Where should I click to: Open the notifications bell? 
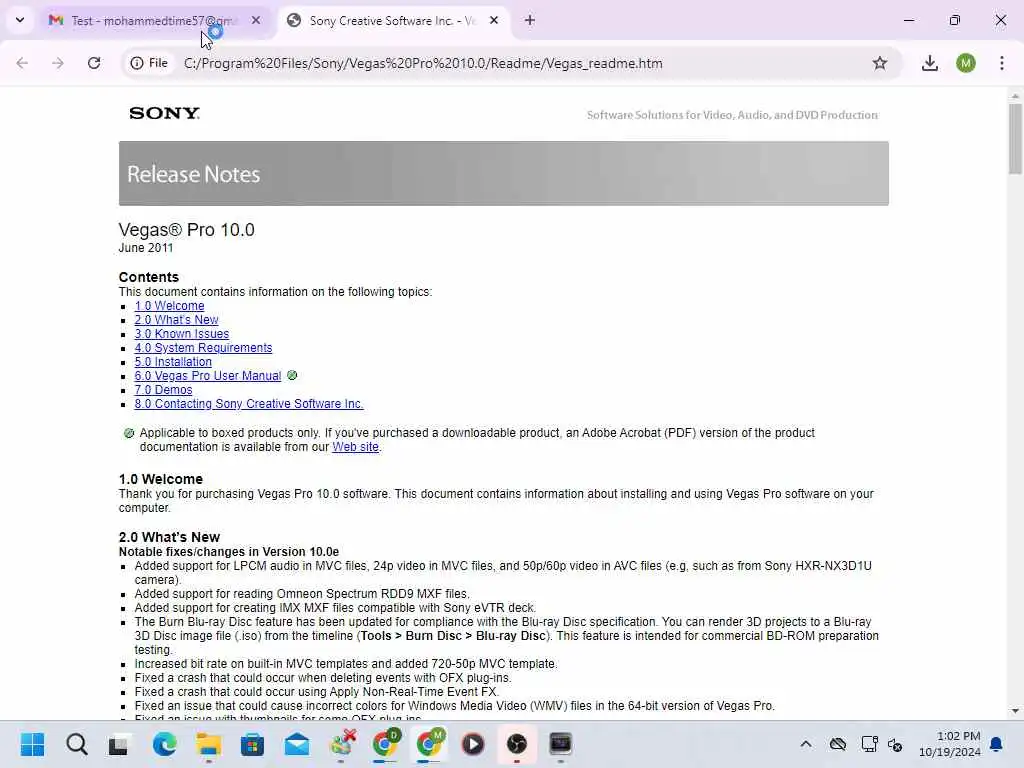(997, 744)
